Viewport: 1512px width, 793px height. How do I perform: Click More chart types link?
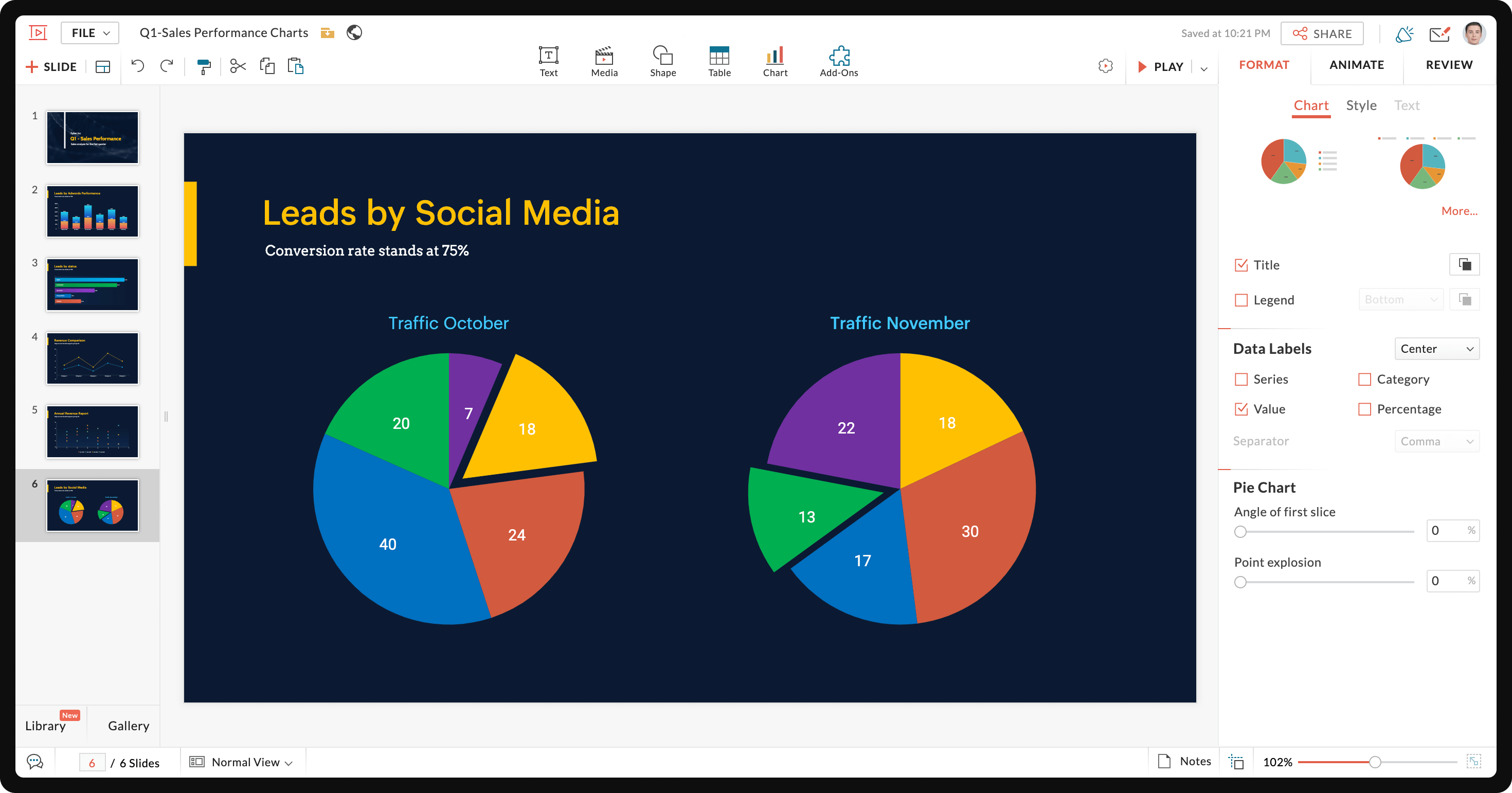click(x=1459, y=211)
